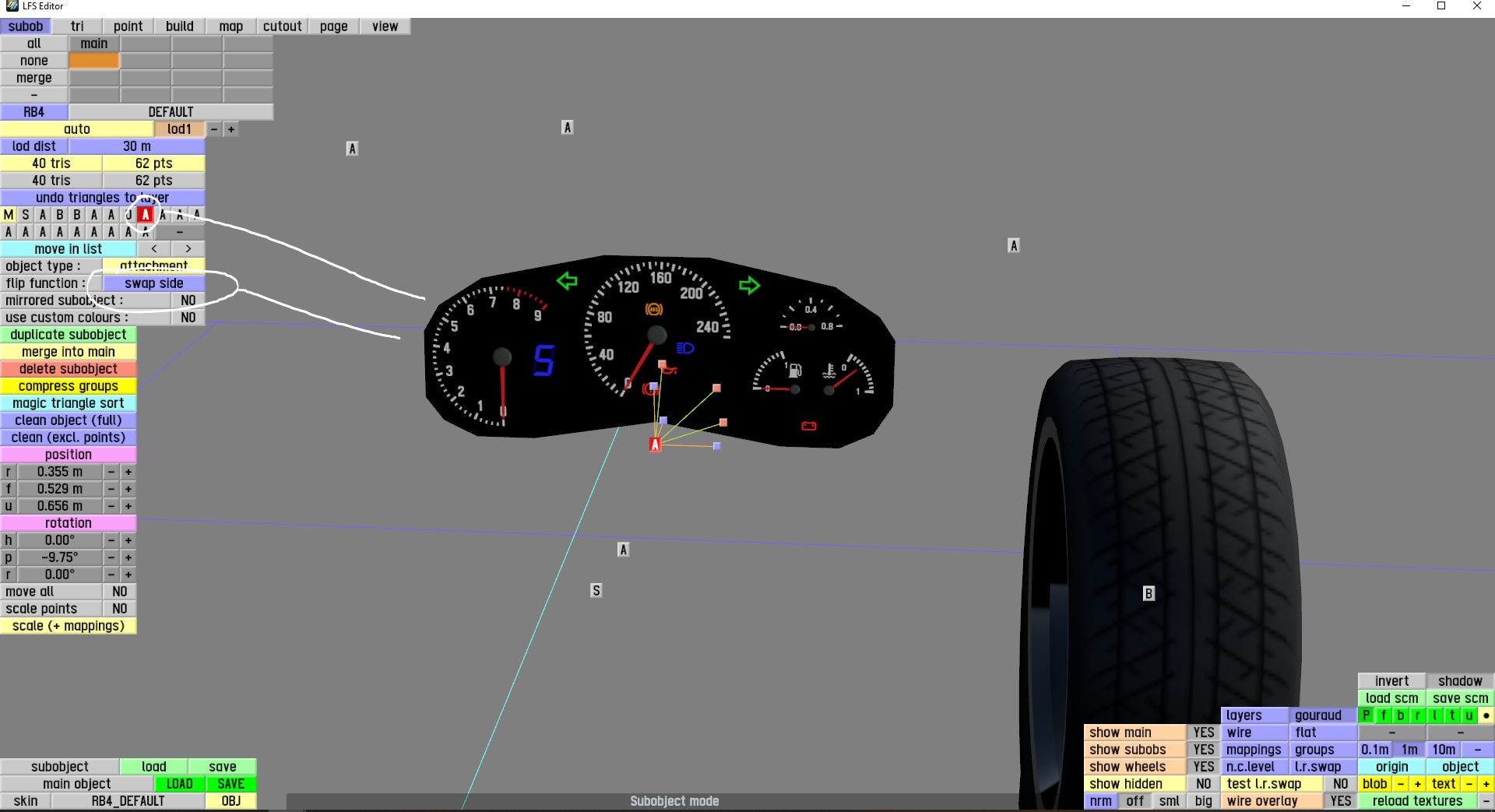Toggle show main YES setting
The height and width of the screenshot is (812, 1495).
(1204, 733)
